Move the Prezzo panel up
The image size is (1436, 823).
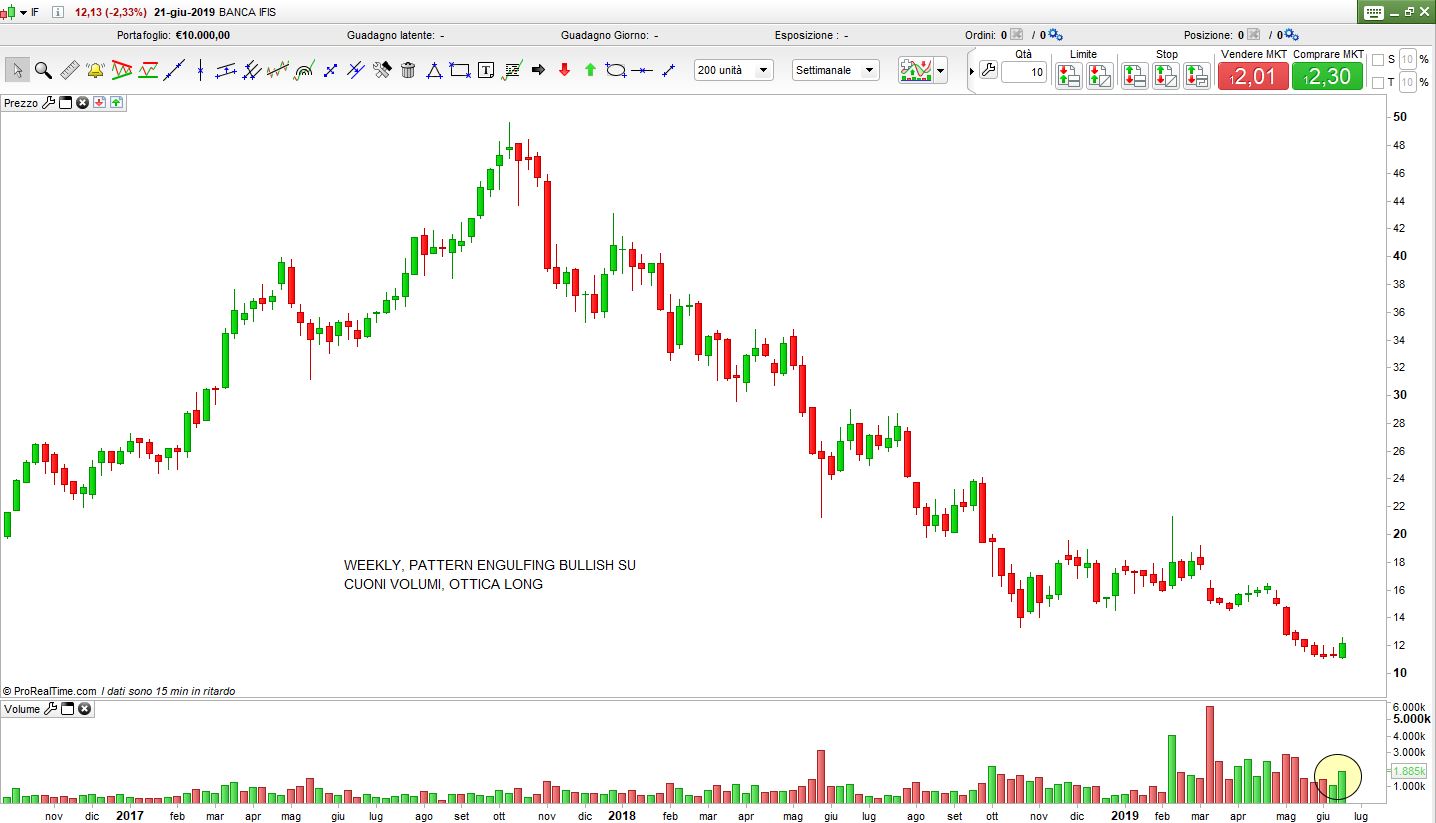pos(116,103)
